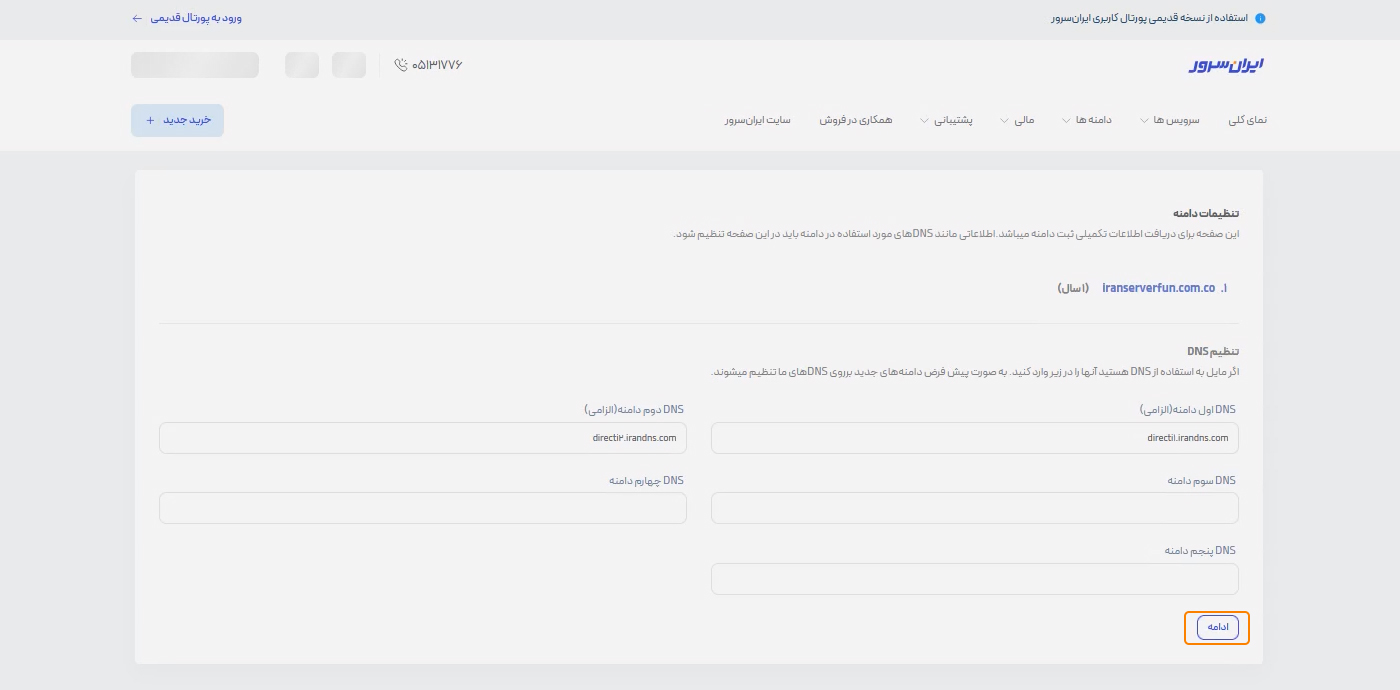Open the مالی dropdown menu
The height and width of the screenshot is (690, 1400).
[1018, 120]
